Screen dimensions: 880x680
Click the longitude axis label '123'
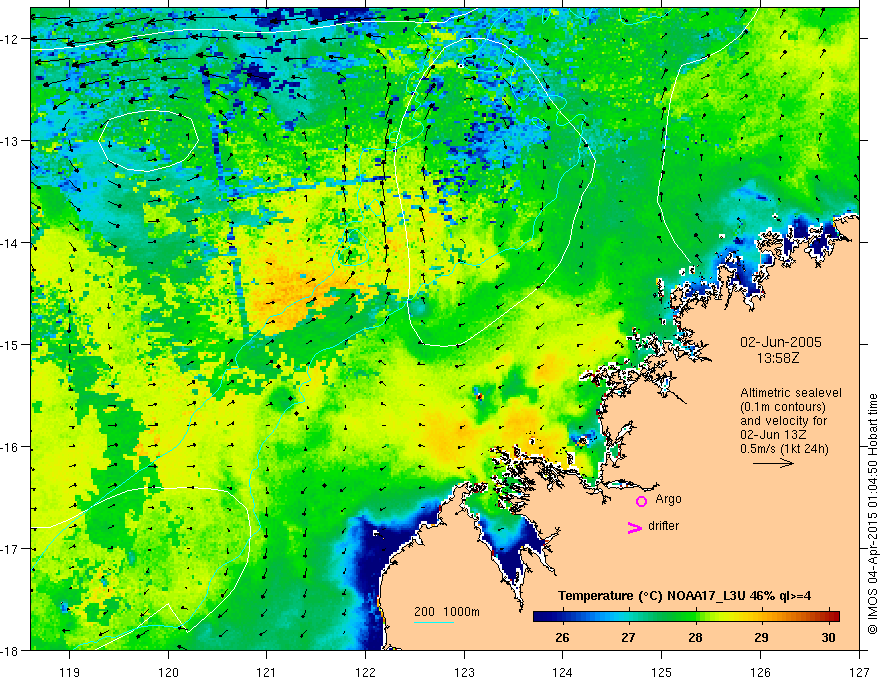[x=464, y=672]
